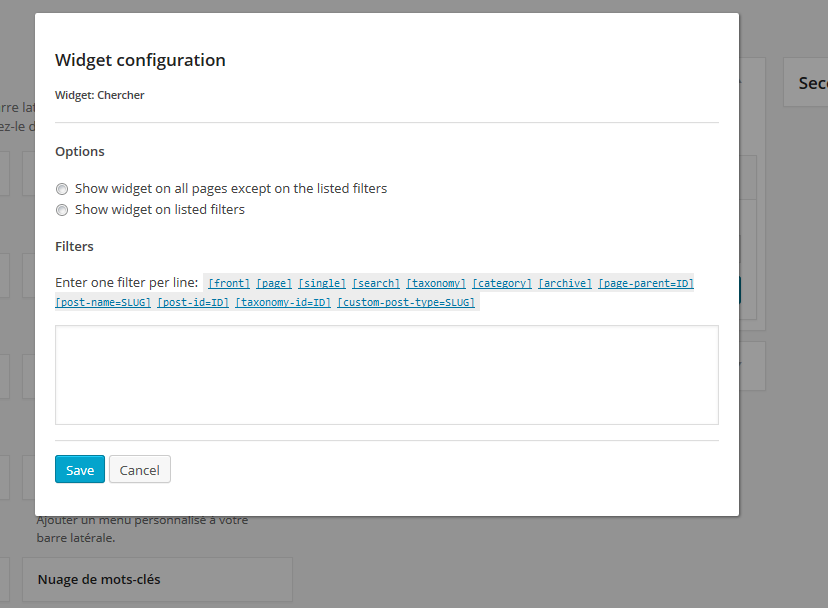This screenshot has width=828, height=608.
Task: Insert the [post-name=SLUG] filter tag
Action: [103, 302]
